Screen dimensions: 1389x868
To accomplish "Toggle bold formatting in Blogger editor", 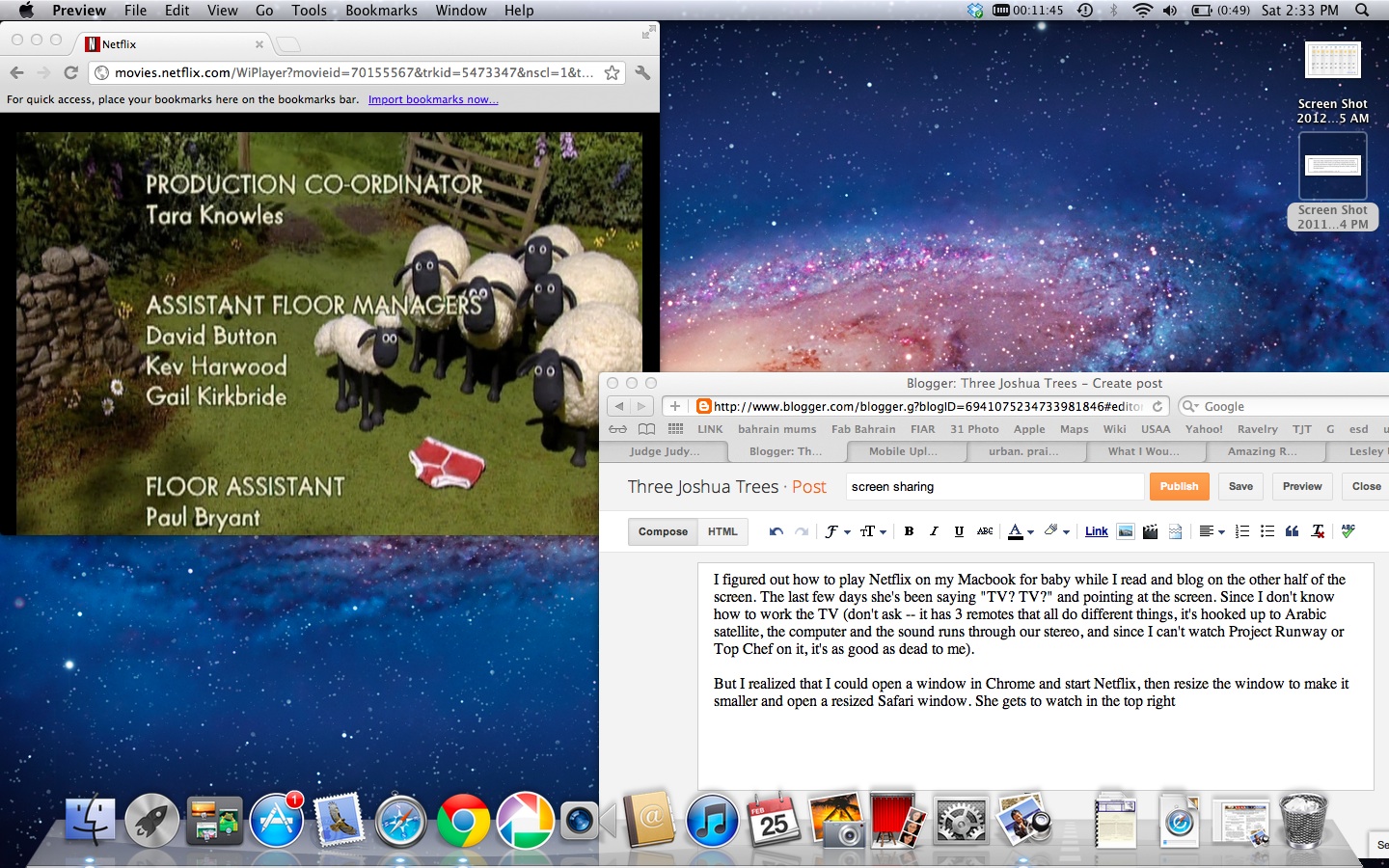I will click(x=909, y=531).
